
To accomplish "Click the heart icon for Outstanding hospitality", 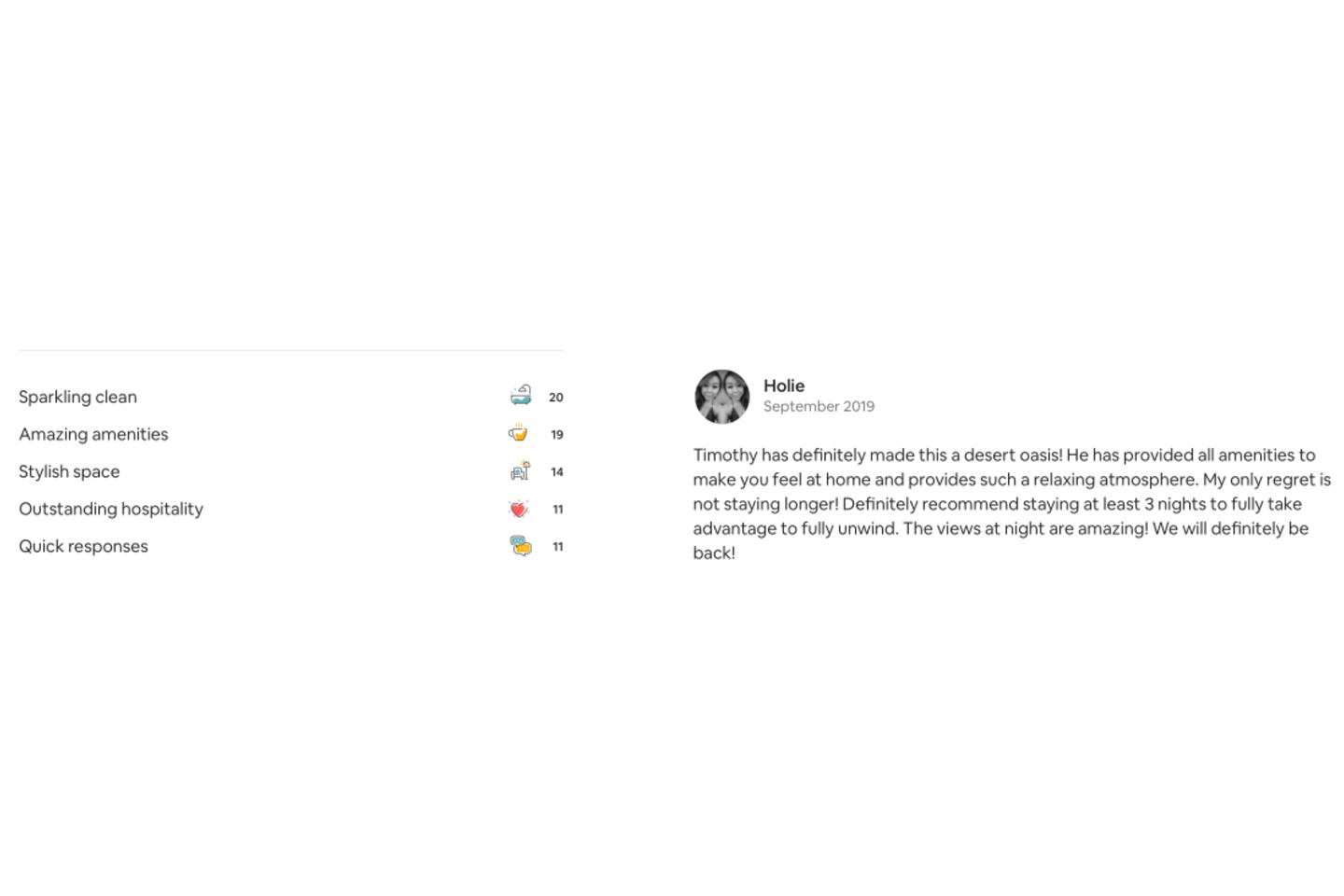I will click(x=519, y=509).
